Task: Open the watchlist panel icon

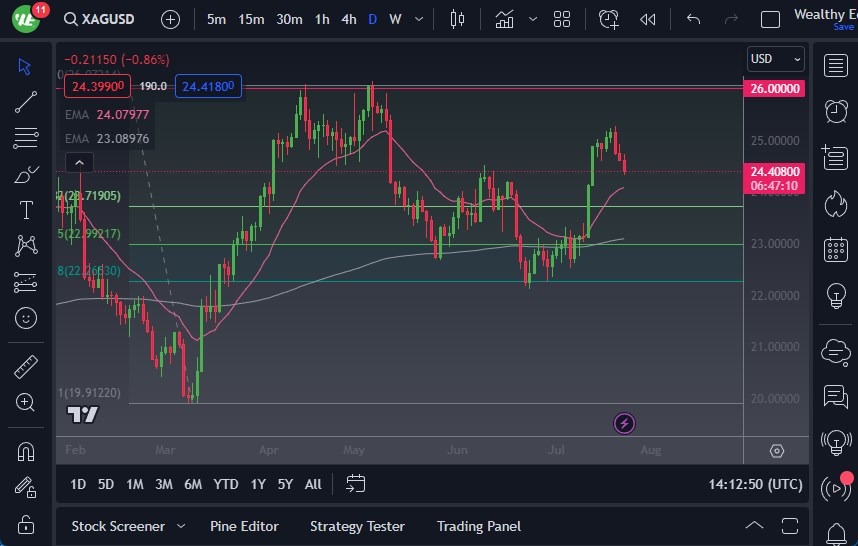Action: [835, 66]
